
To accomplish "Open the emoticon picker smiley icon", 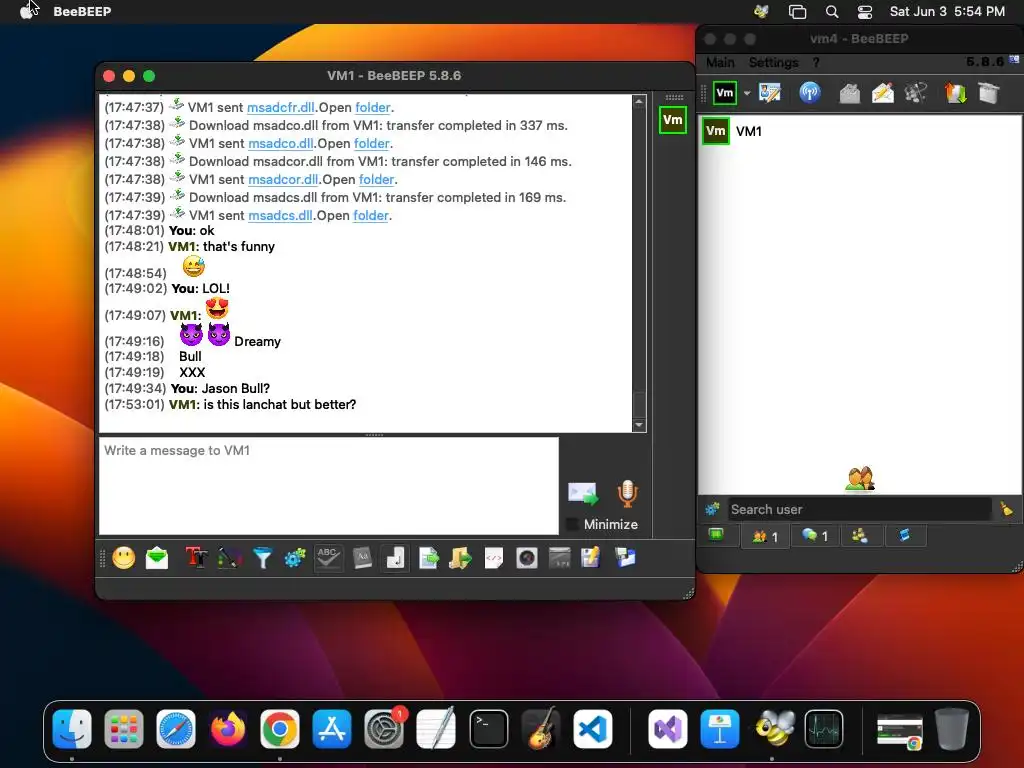I will tap(123, 558).
